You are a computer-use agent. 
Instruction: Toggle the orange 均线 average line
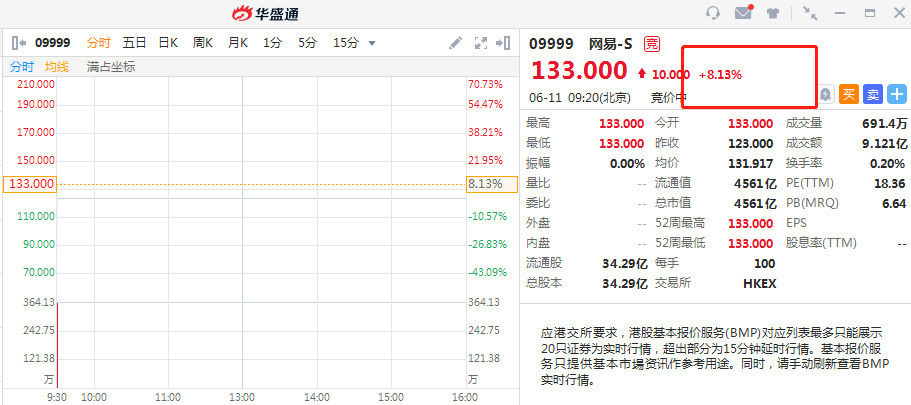(x=57, y=67)
